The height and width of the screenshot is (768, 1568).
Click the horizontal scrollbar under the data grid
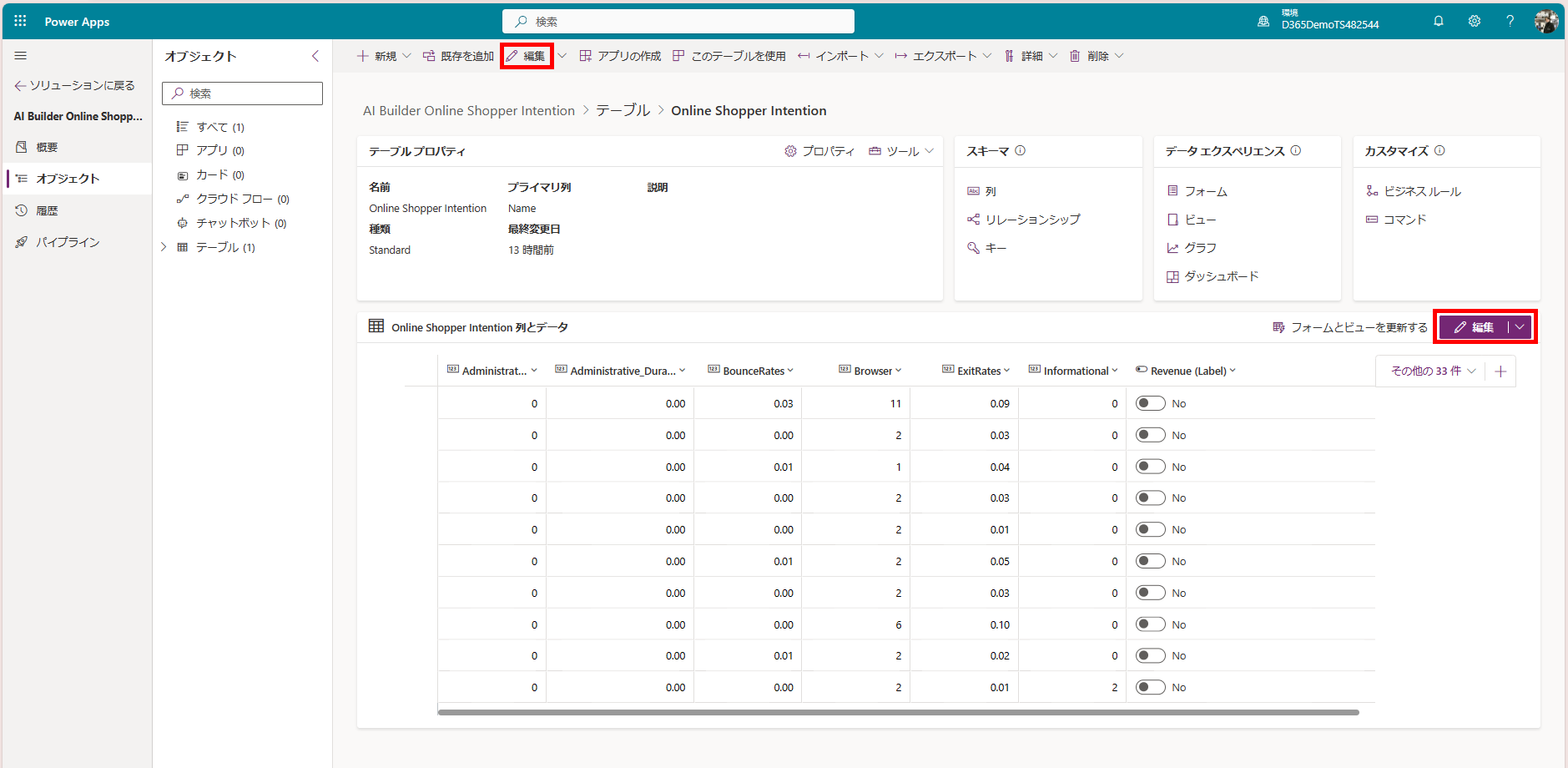(x=899, y=712)
